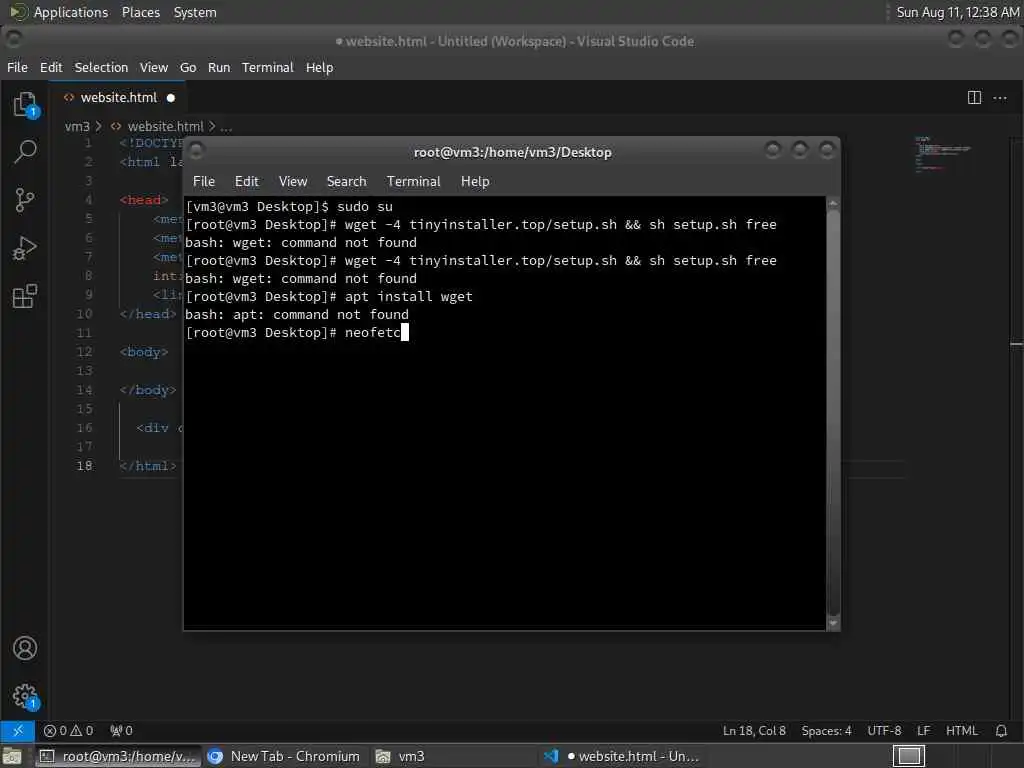Image resolution: width=1024 pixels, height=768 pixels.
Task: Open the Manage gear icon
Action: point(25,696)
